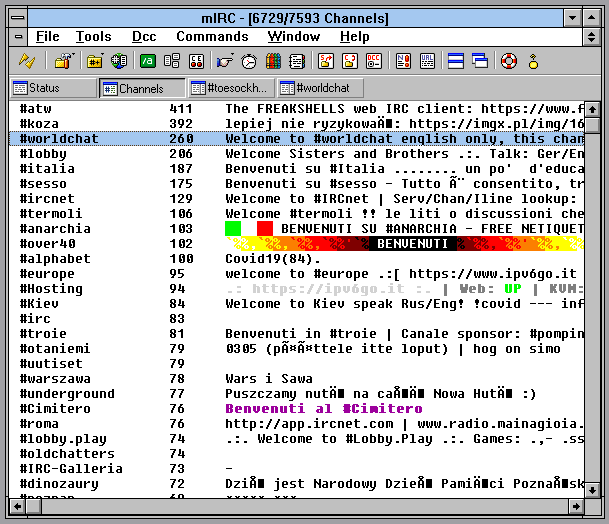Screen dimensions: 609x524
Task: Open the File menu
Action: pyautogui.click(x=47, y=37)
